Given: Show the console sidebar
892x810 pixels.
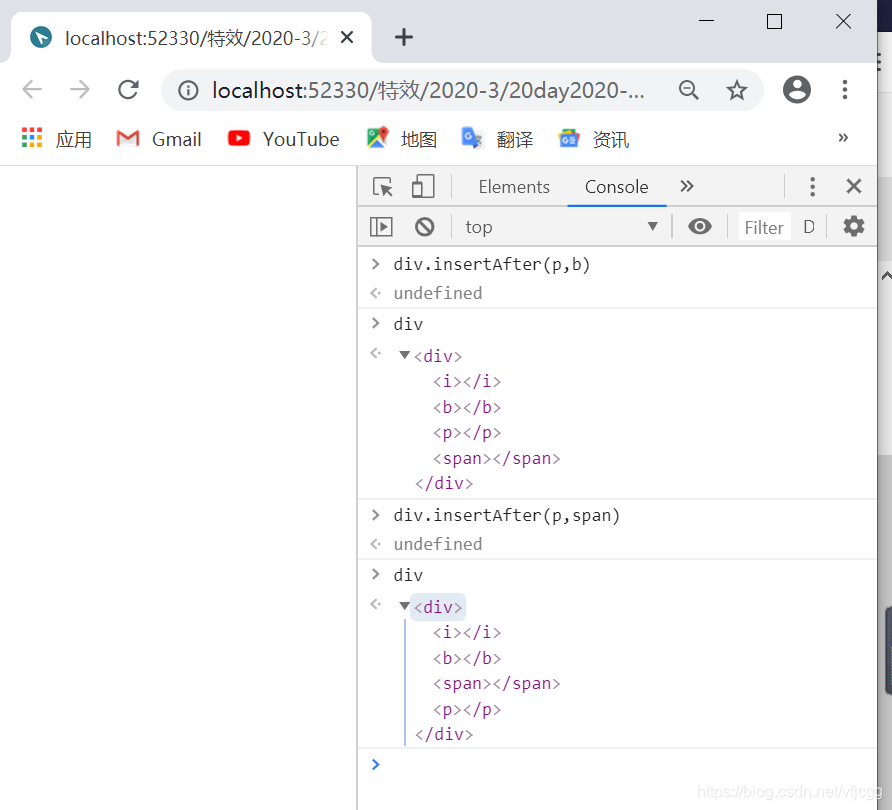Looking at the screenshot, I should pyautogui.click(x=381, y=227).
